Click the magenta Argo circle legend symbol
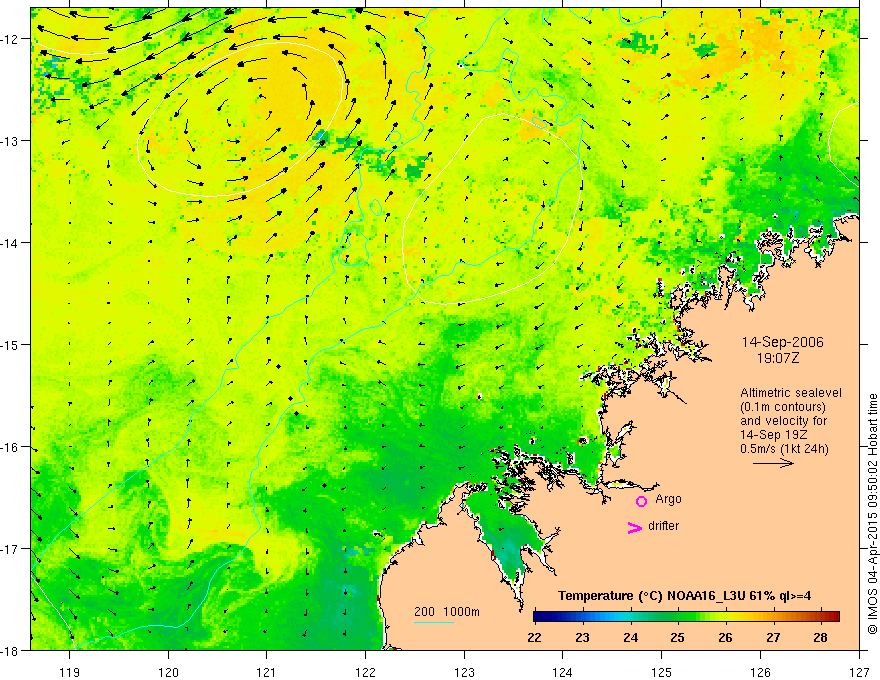The height and width of the screenshot is (680, 880). pyautogui.click(x=641, y=501)
